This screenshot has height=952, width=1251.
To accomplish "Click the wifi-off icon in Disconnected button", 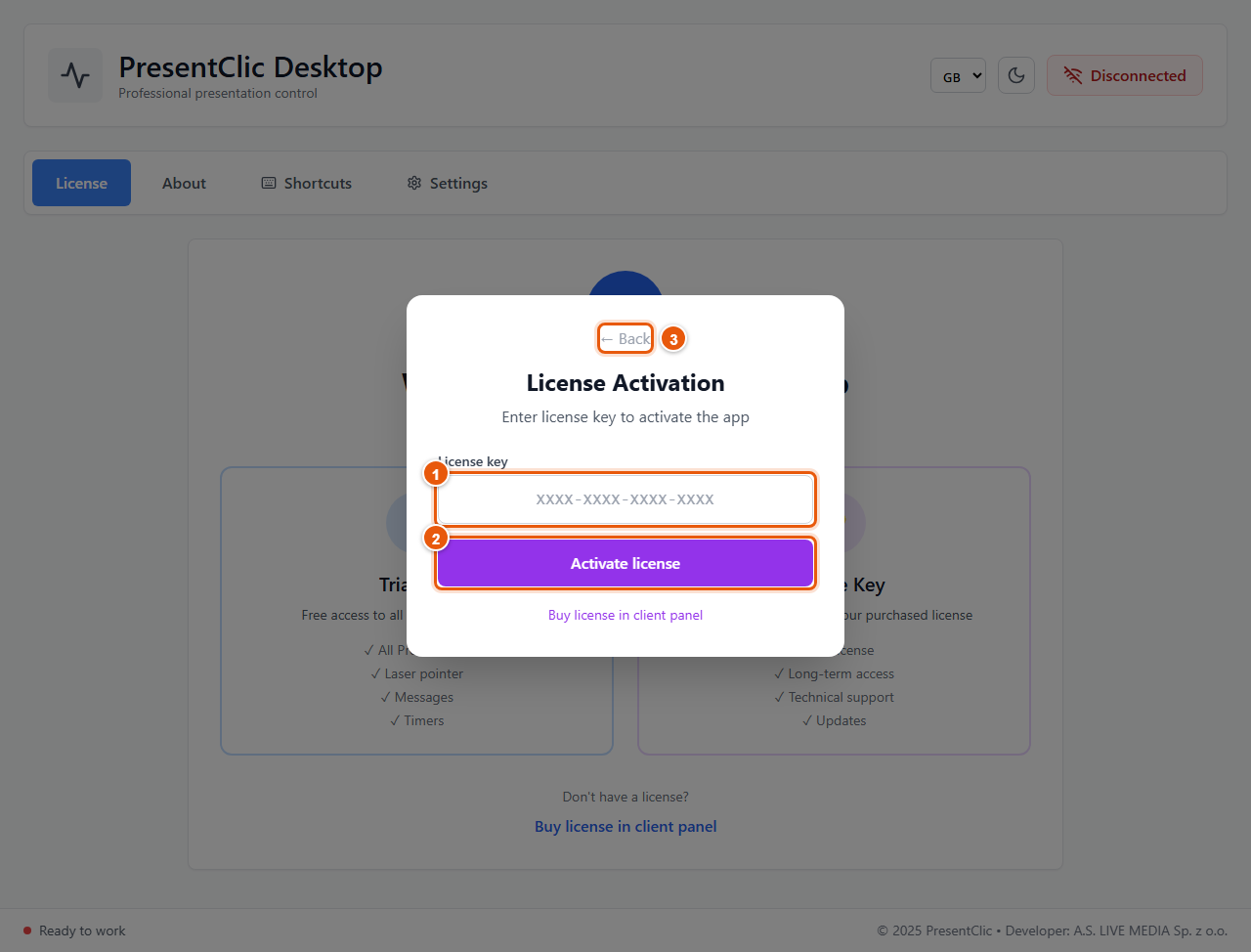I will 1072,75.
